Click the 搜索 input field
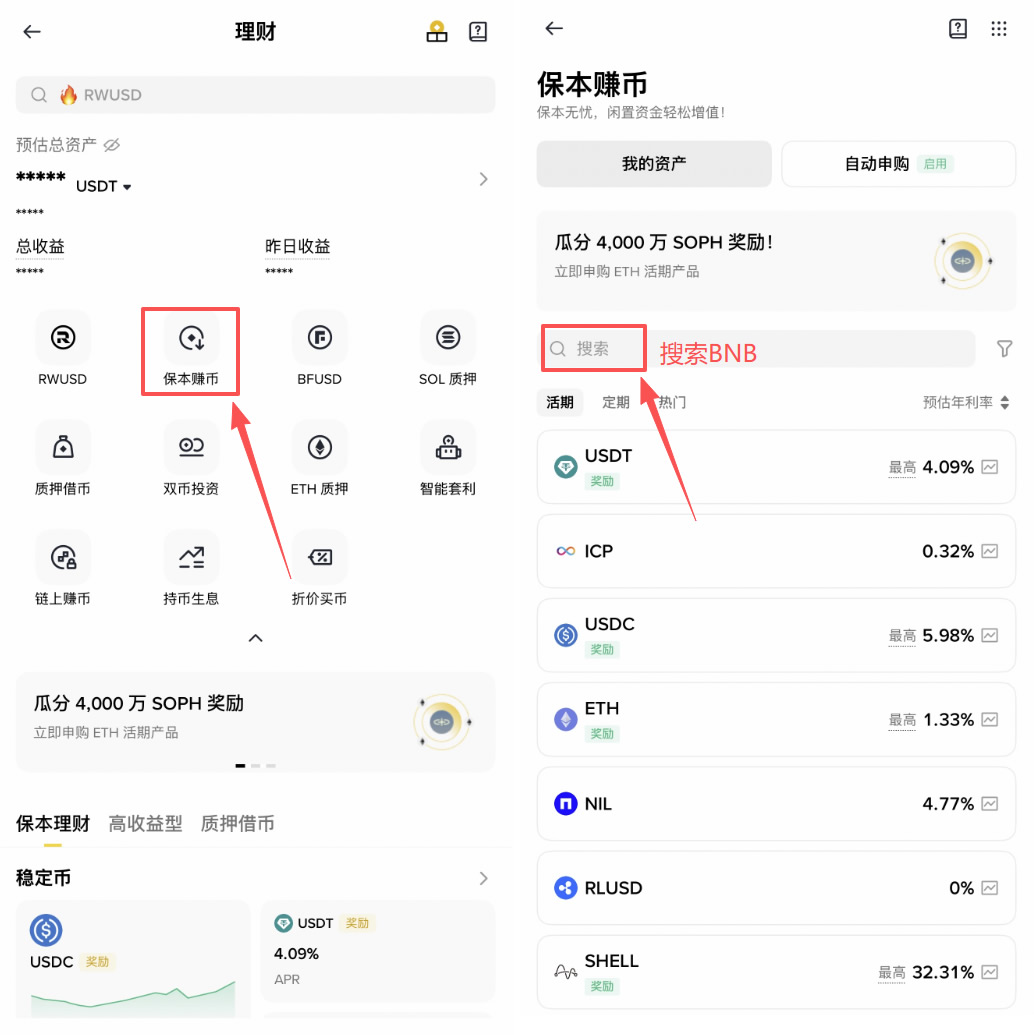Image resolution: width=1034 pixels, height=1035 pixels. tap(759, 349)
